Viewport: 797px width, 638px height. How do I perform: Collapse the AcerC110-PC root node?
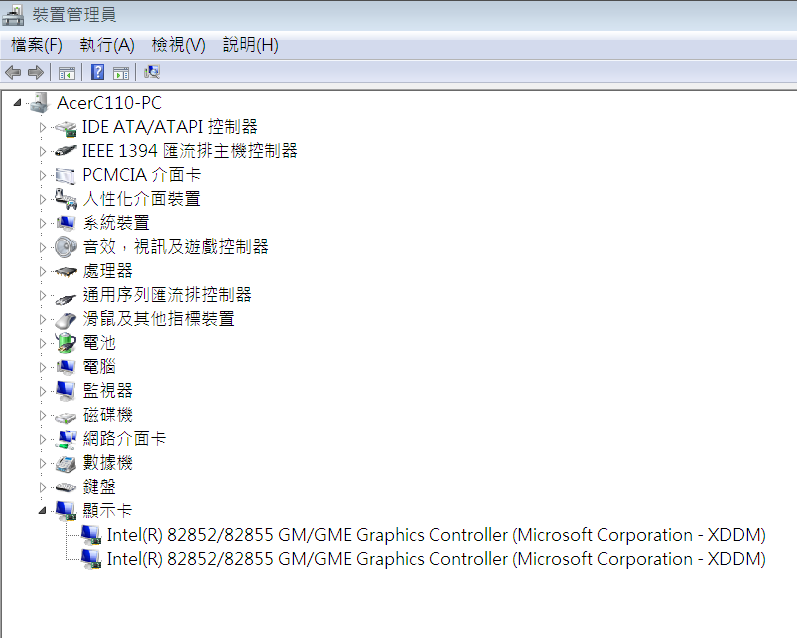point(17,103)
